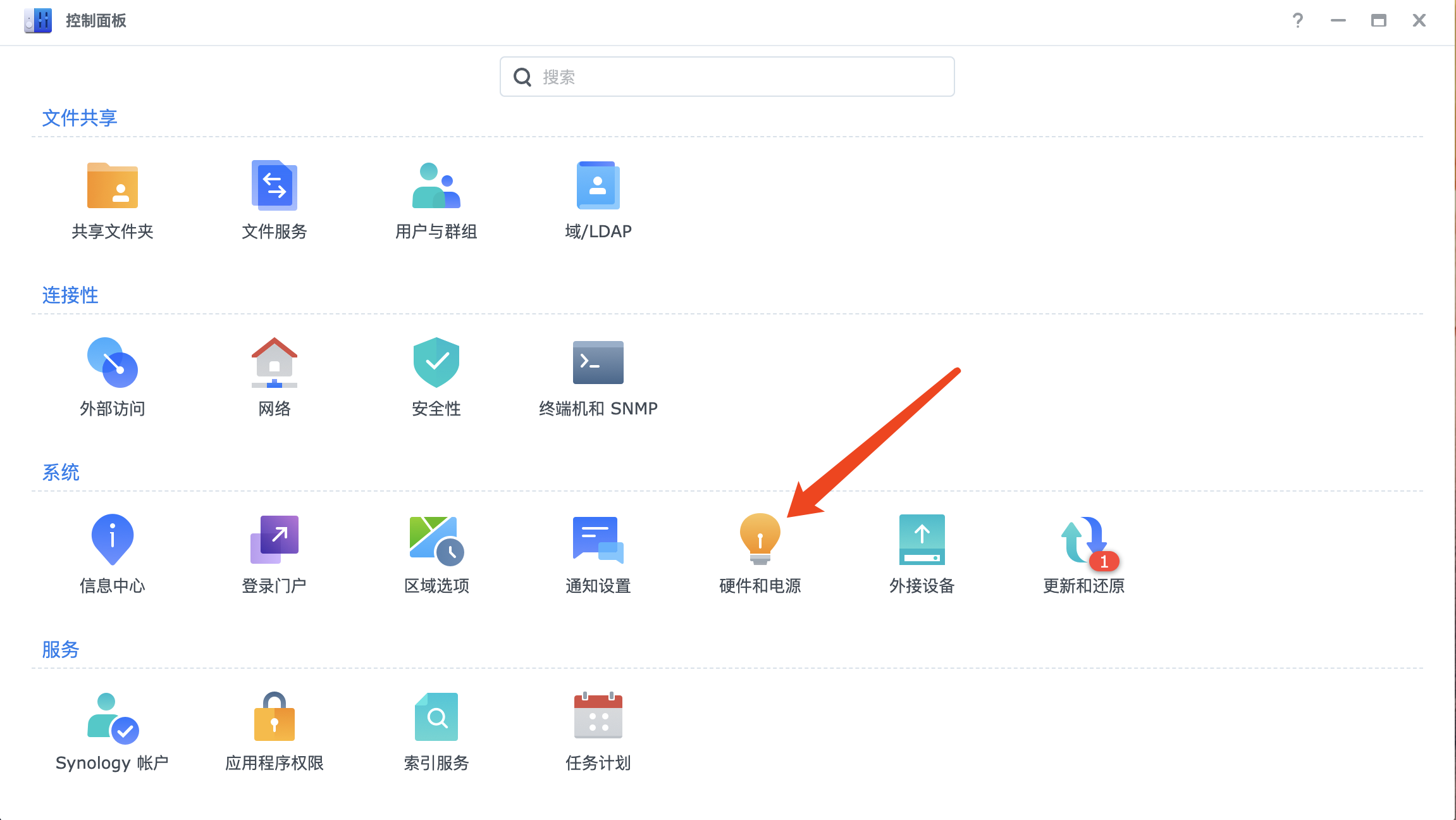Open Synology 帐户 account settings
The height and width of the screenshot is (820, 1456).
coord(113,717)
